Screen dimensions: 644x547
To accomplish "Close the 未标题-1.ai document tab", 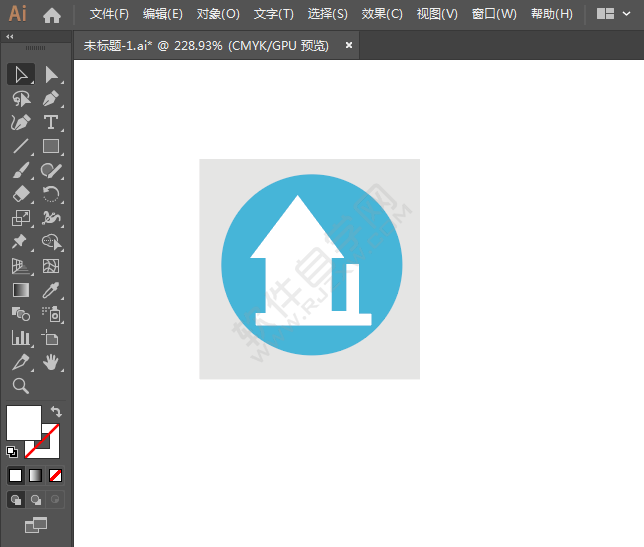I will (x=349, y=45).
